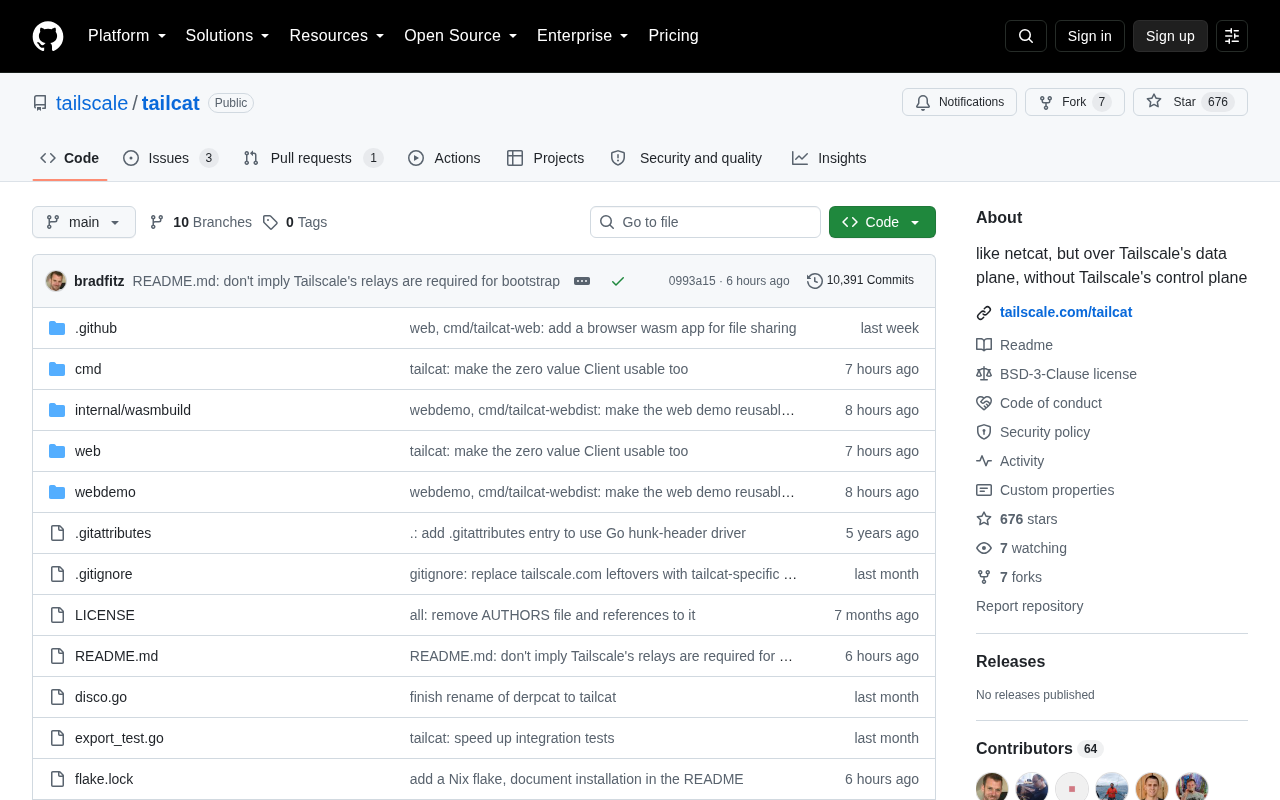Open the export_test.go file

tap(119, 738)
